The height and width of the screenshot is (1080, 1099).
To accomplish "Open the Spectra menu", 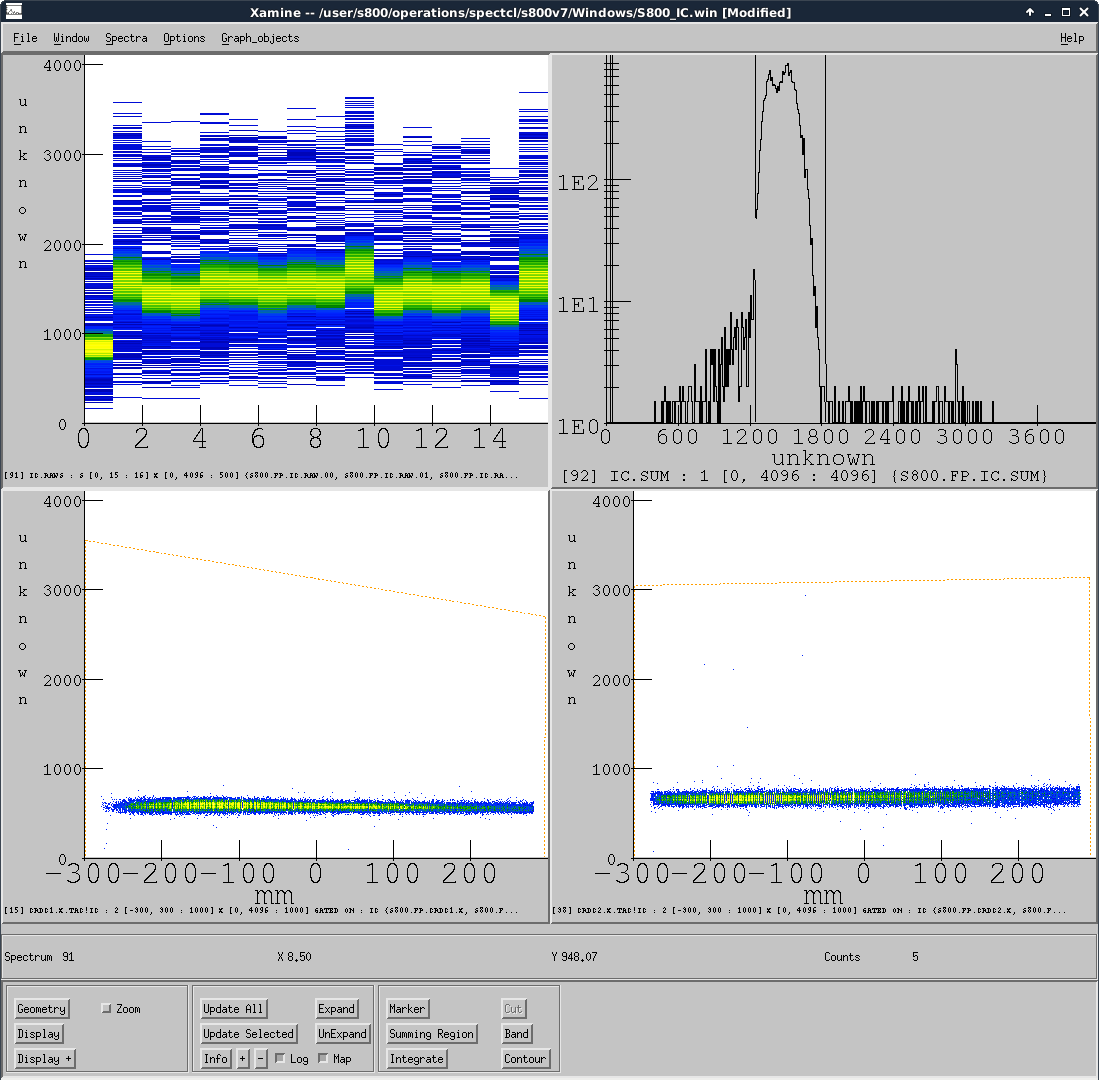I will 126,38.
